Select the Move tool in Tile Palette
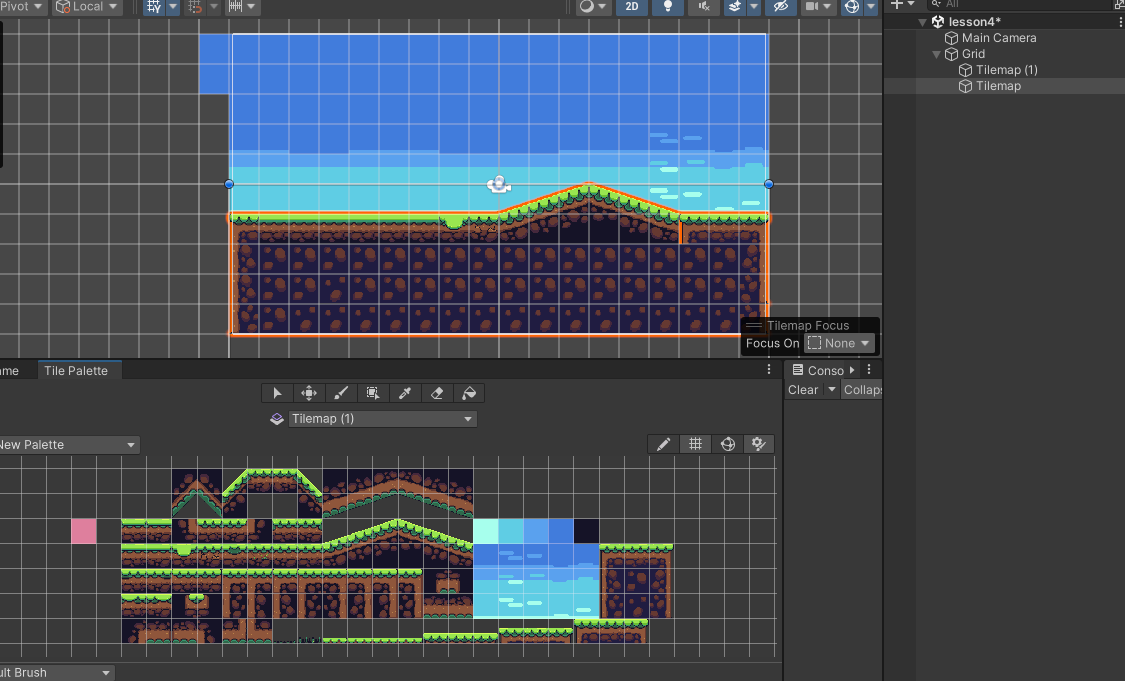Viewport: 1125px width, 681px height. pos(309,392)
